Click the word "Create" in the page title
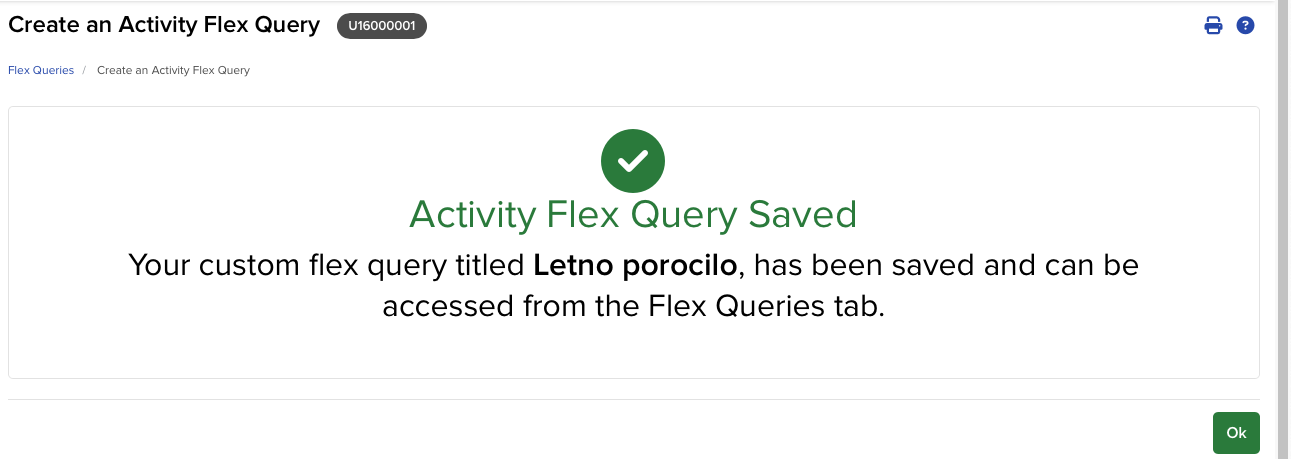Viewport: 1291px width, 459px height. click(44, 26)
